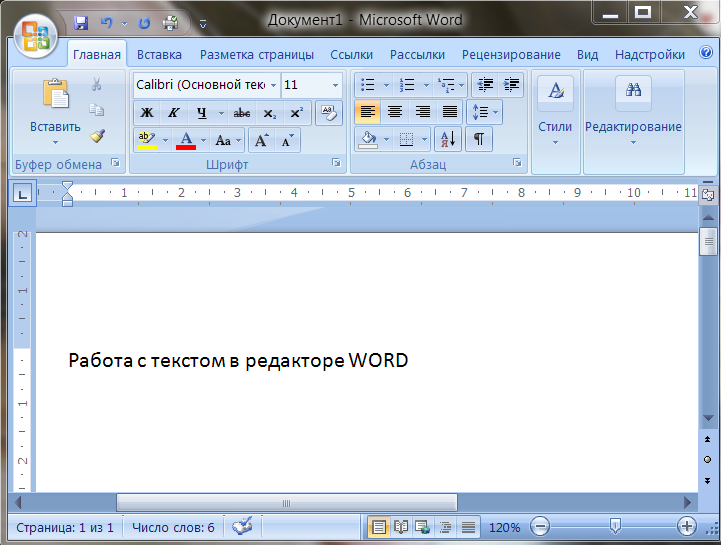Click the spelling check status icon

pyautogui.click(x=242, y=526)
